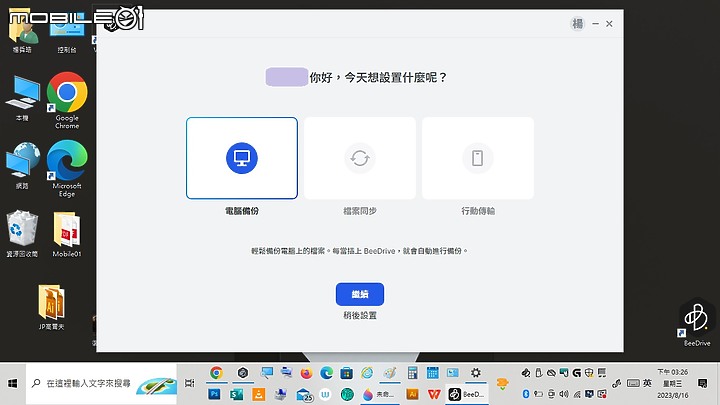Click the Logitech G tray icon
720x405 pixels.
point(577,373)
